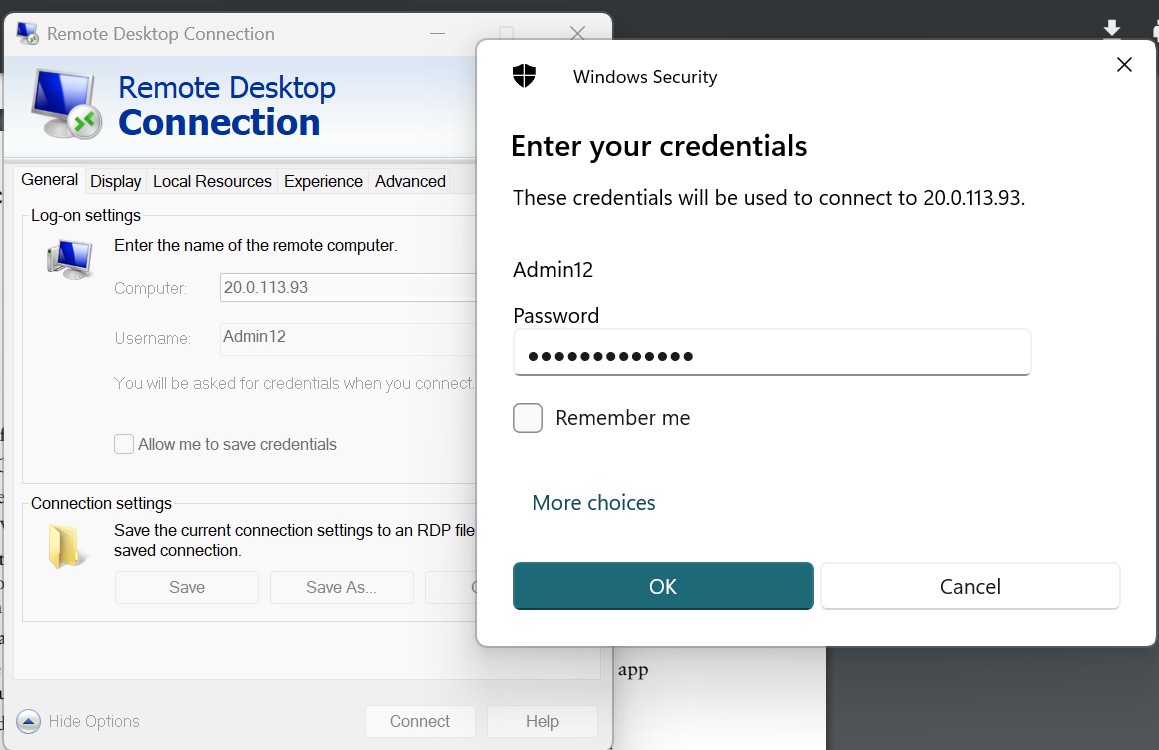This screenshot has width=1159, height=750.
Task: Expand More choices for credentials
Action: (x=594, y=502)
